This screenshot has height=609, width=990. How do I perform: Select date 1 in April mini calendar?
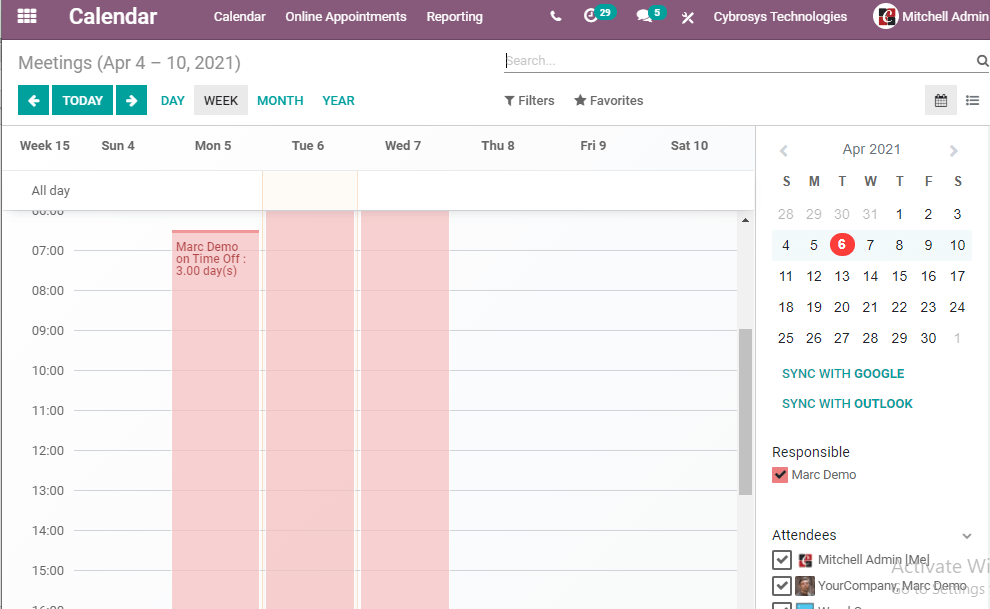tap(899, 214)
